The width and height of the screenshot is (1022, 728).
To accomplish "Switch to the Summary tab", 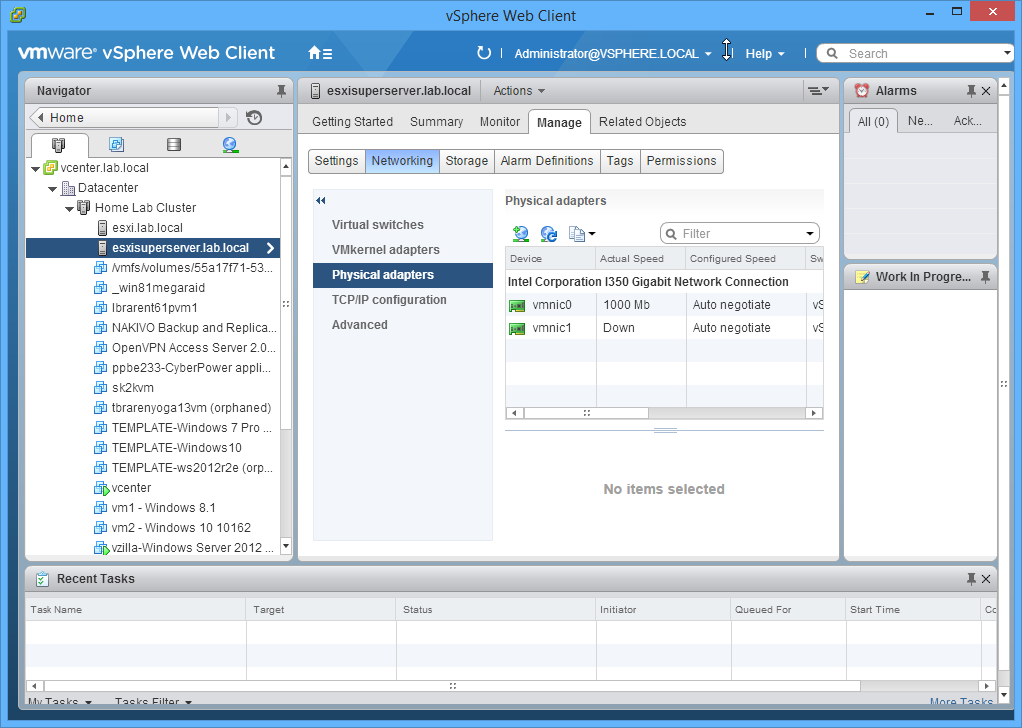I will 437,122.
